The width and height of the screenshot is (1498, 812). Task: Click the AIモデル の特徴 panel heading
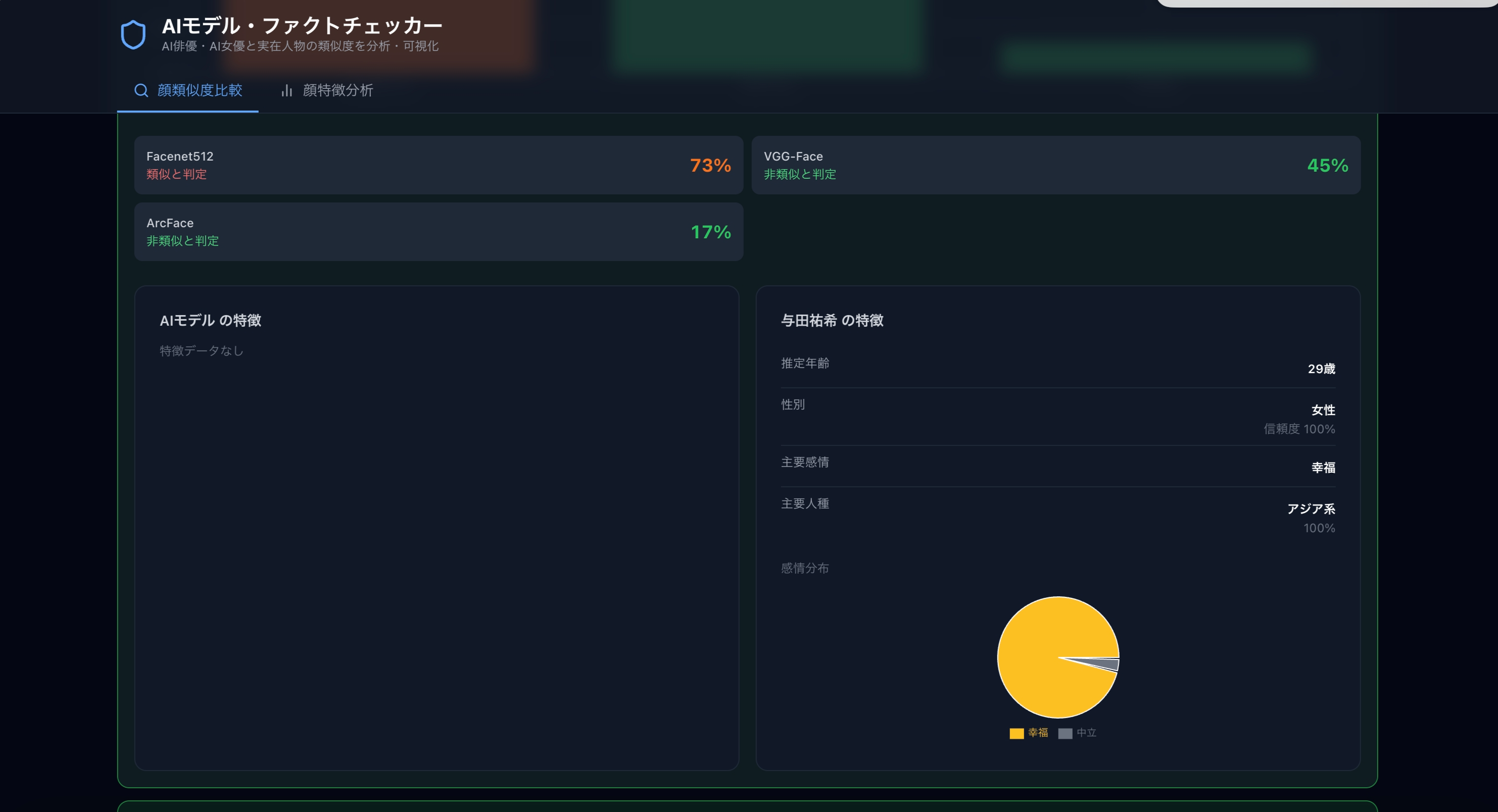click(x=211, y=320)
